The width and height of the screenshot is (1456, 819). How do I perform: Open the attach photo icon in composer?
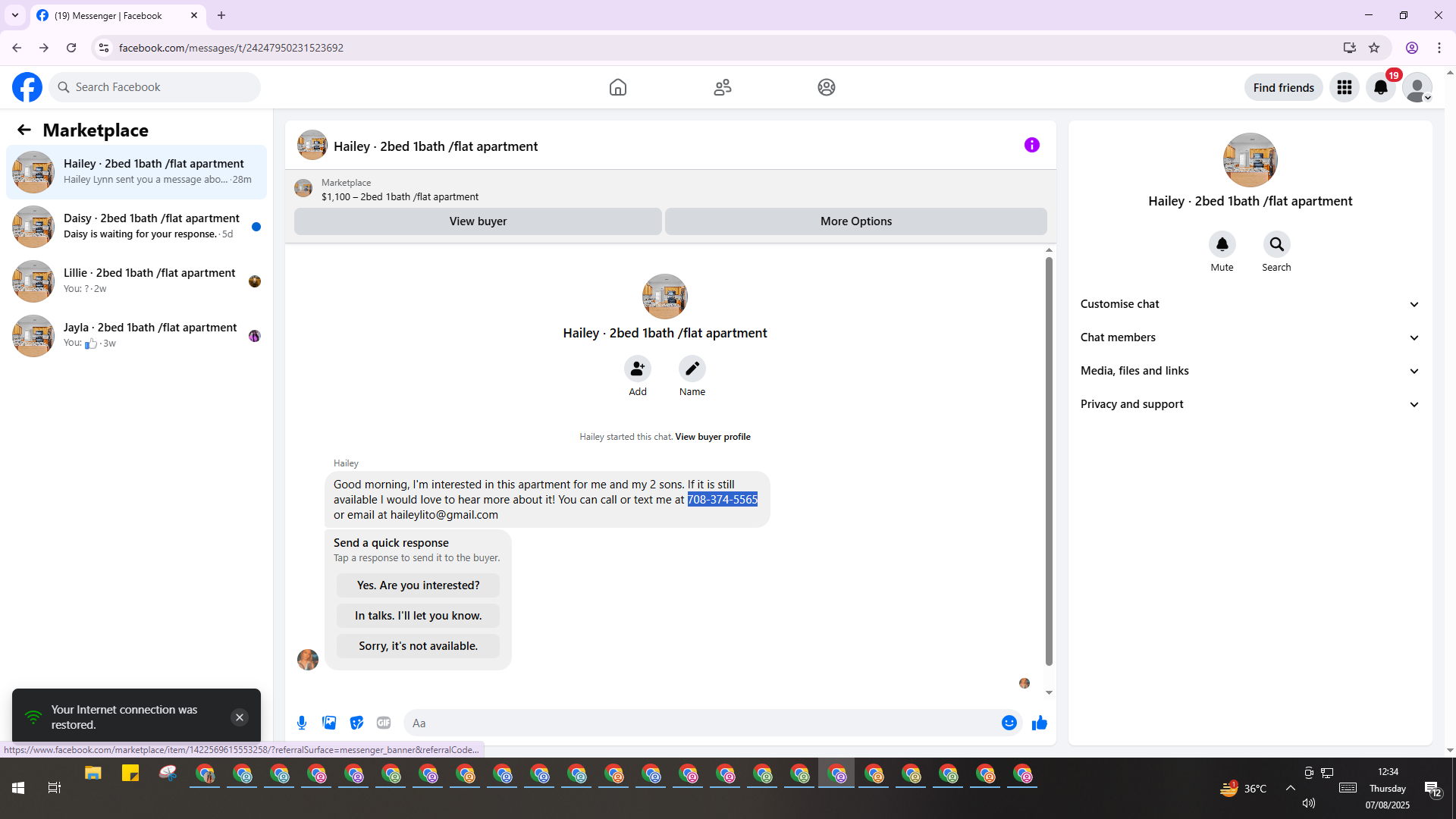(x=329, y=723)
